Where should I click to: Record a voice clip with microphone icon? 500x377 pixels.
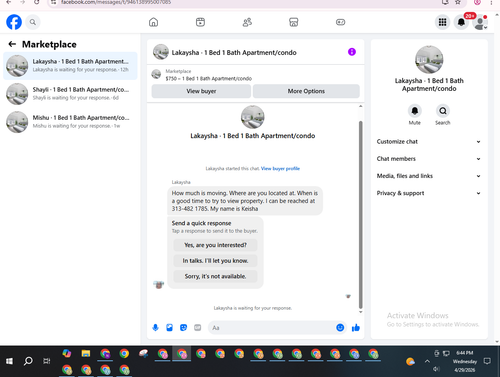tap(155, 328)
